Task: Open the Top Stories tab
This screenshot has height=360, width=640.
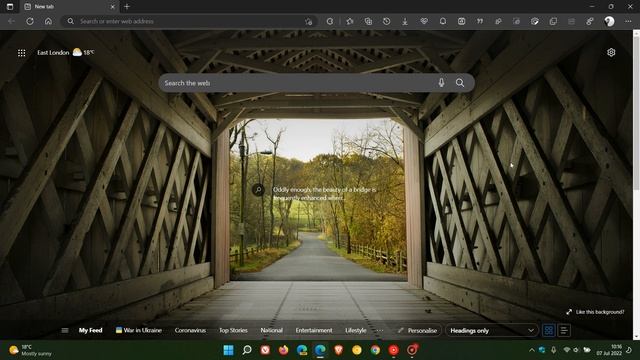Action: (233, 331)
